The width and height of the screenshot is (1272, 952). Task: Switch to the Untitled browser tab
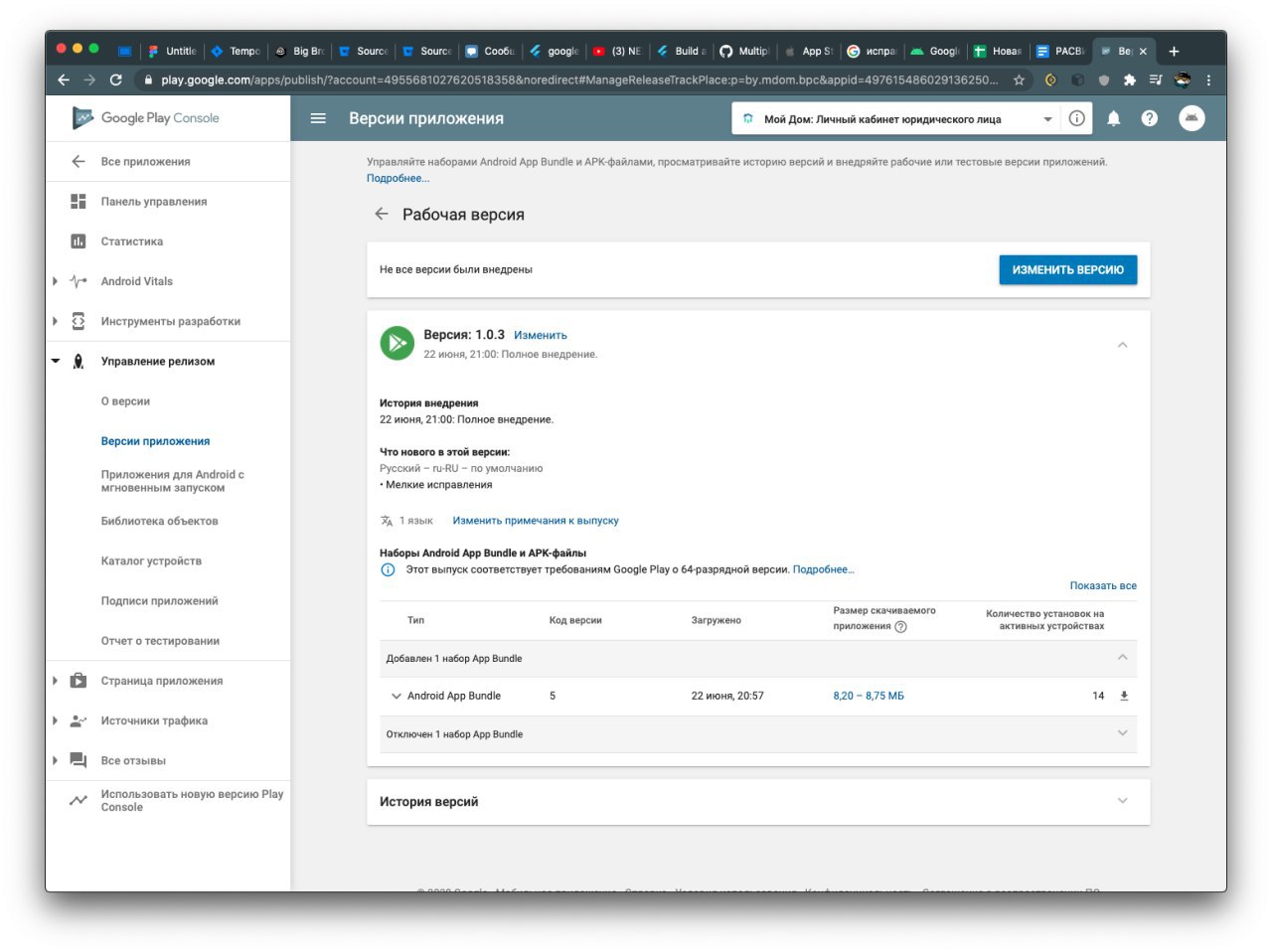(172, 51)
